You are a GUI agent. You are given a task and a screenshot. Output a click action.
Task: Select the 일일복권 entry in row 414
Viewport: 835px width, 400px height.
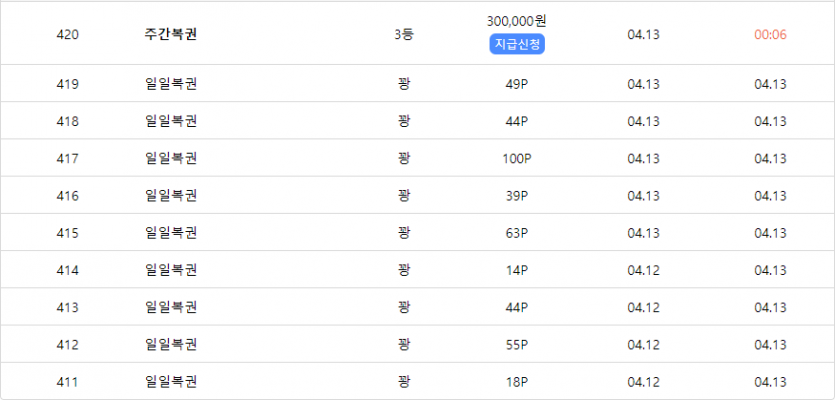pos(170,271)
